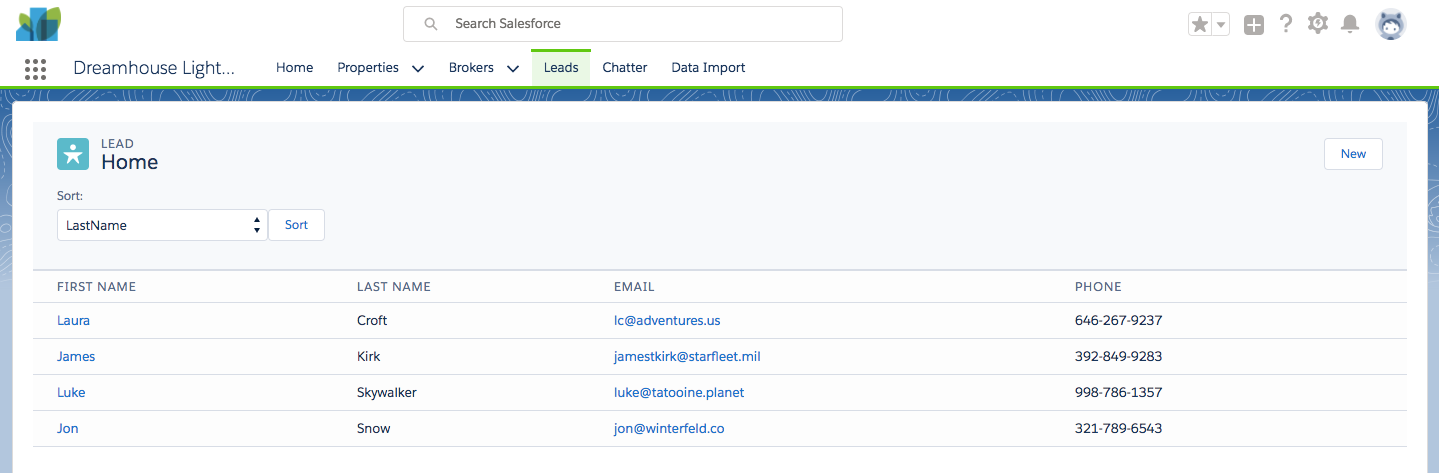The height and width of the screenshot is (473, 1439).
Task: Click email lc@adventures.us
Action: (667, 321)
